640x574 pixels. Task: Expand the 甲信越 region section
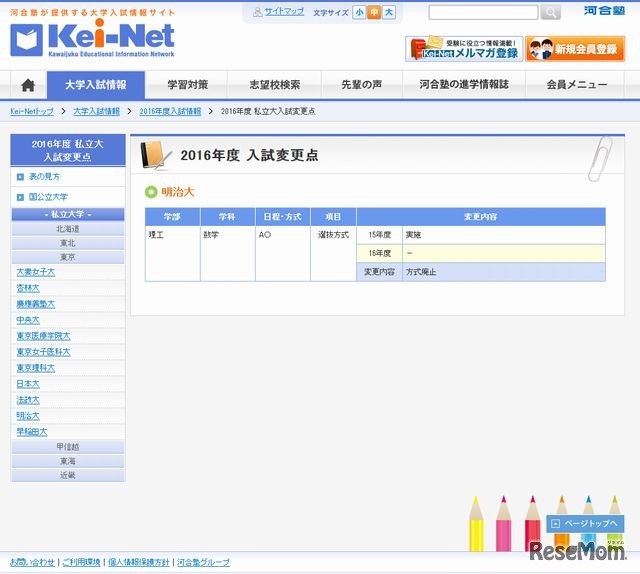pyautogui.click(x=68, y=447)
